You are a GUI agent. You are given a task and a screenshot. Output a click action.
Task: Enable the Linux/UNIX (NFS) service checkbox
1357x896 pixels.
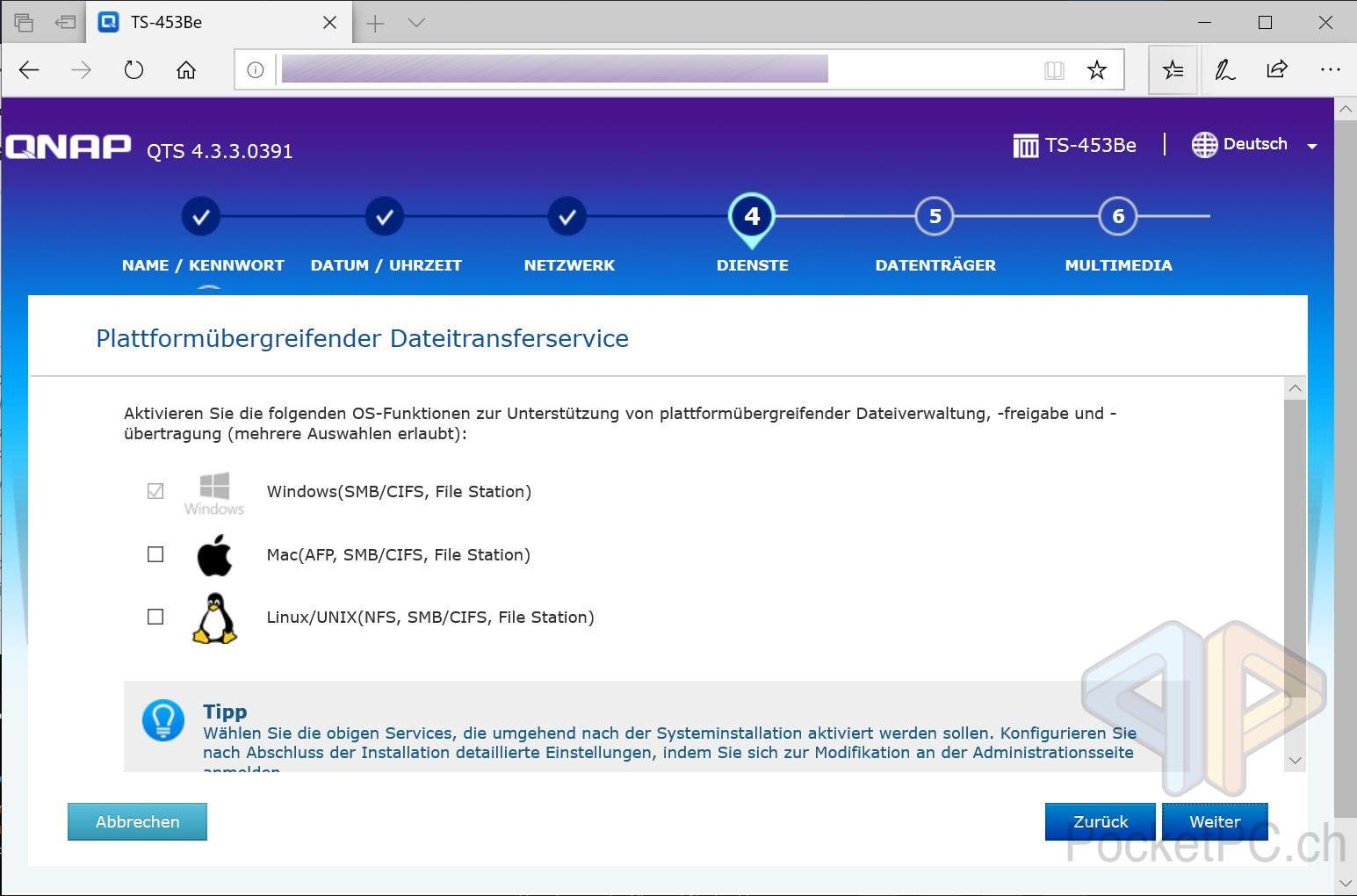click(155, 617)
